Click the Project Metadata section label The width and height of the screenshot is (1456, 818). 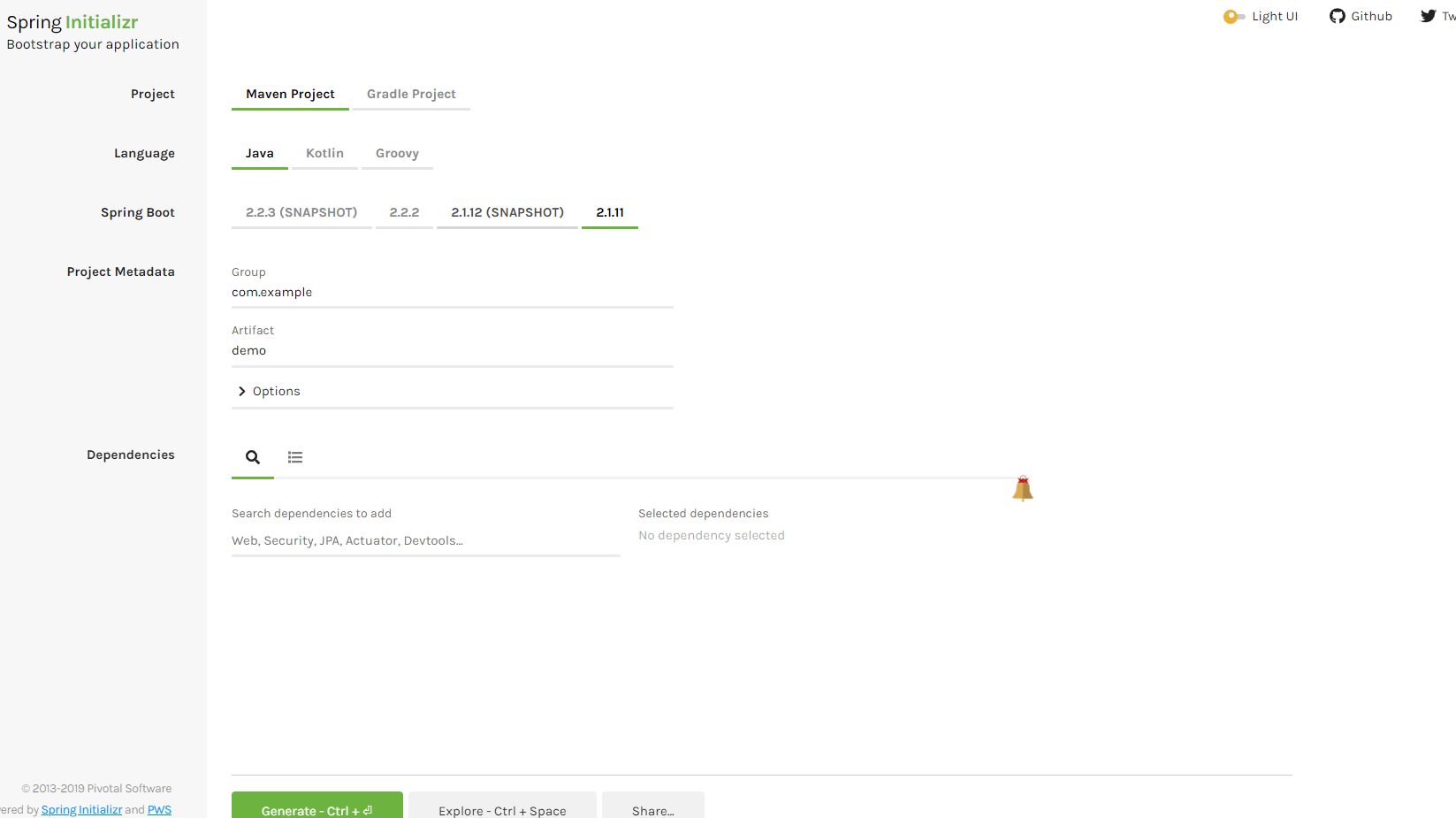pos(121,272)
